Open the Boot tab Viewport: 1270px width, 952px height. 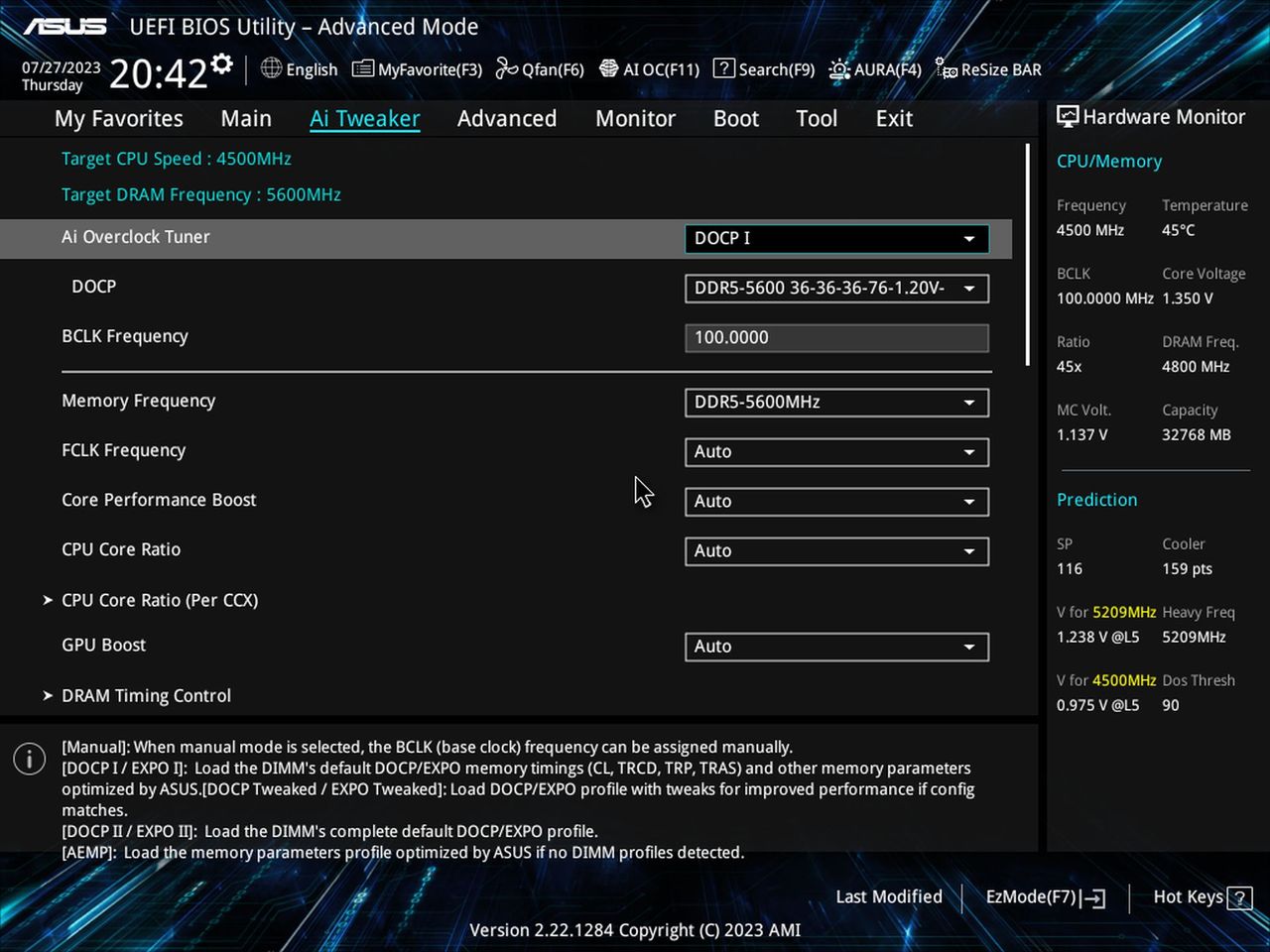pos(736,119)
